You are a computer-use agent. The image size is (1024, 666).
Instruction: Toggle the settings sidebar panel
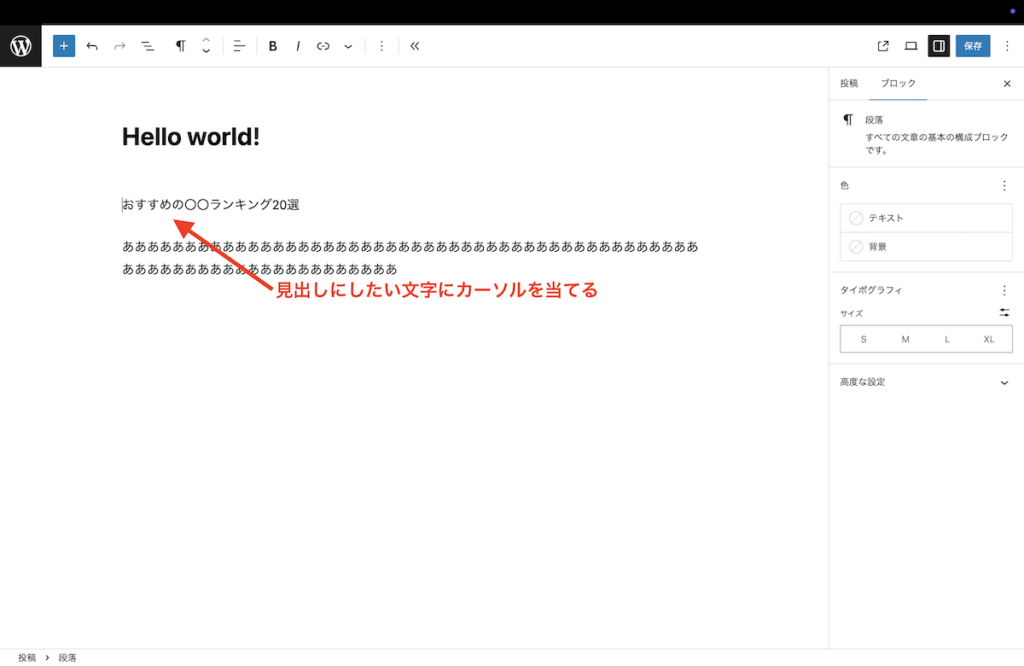pyautogui.click(x=938, y=45)
